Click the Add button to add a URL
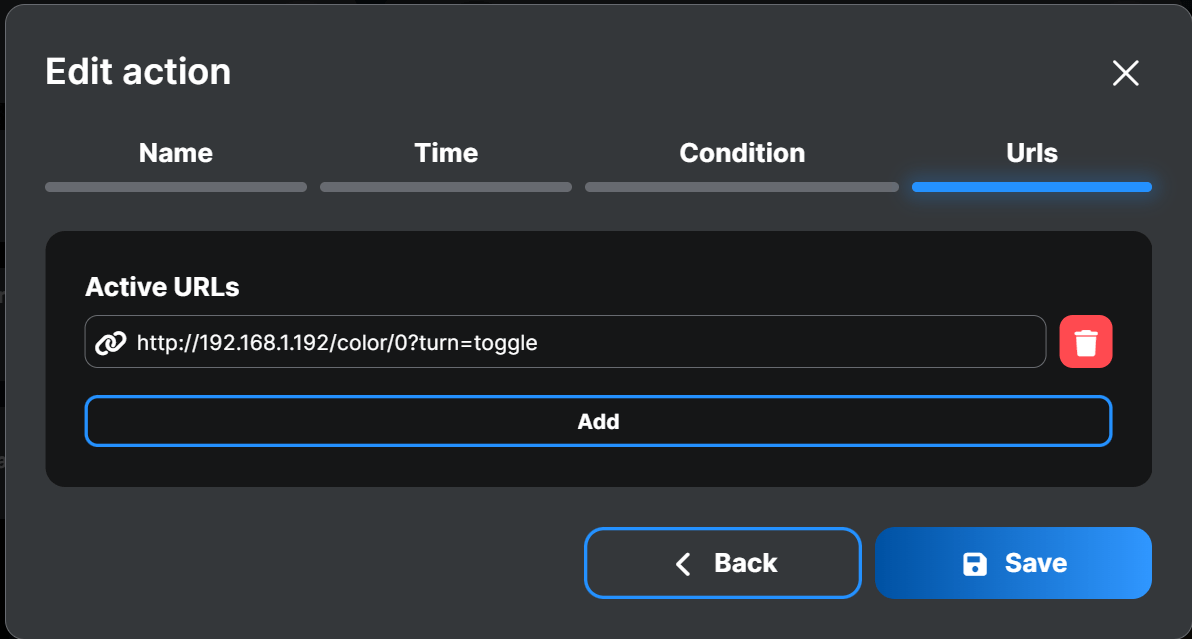1192x639 pixels. (x=598, y=421)
